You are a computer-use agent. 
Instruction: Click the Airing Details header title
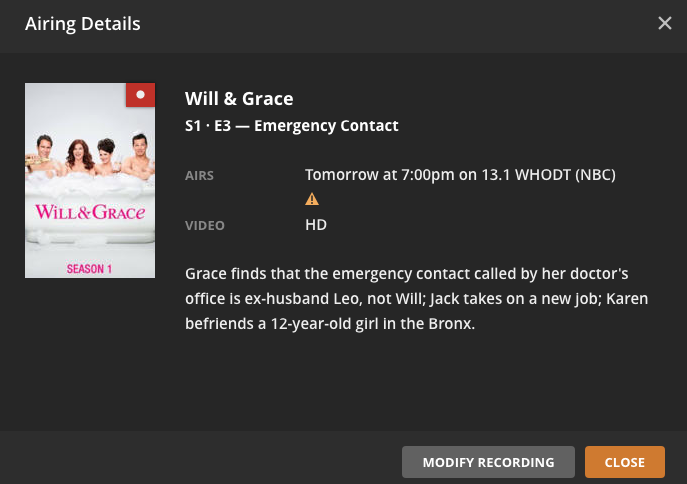click(82, 23)
